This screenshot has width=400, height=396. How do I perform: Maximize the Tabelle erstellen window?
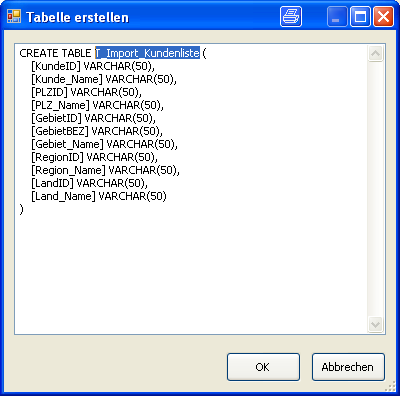coord(360,17)
